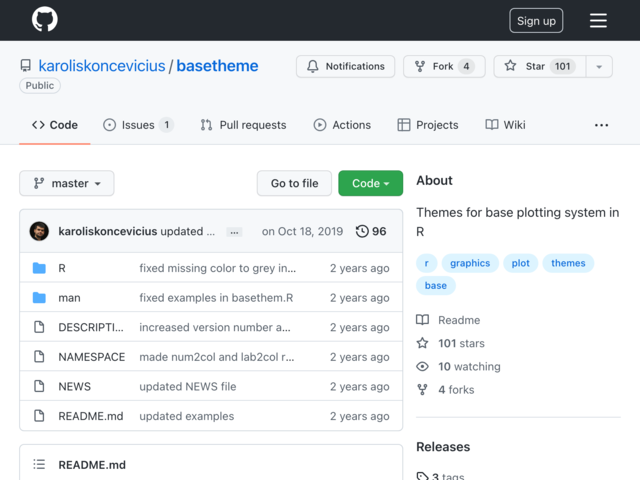Click the repository book icon beside the owner name
Screen dimensions: 640x480
(x=25, y=66)
